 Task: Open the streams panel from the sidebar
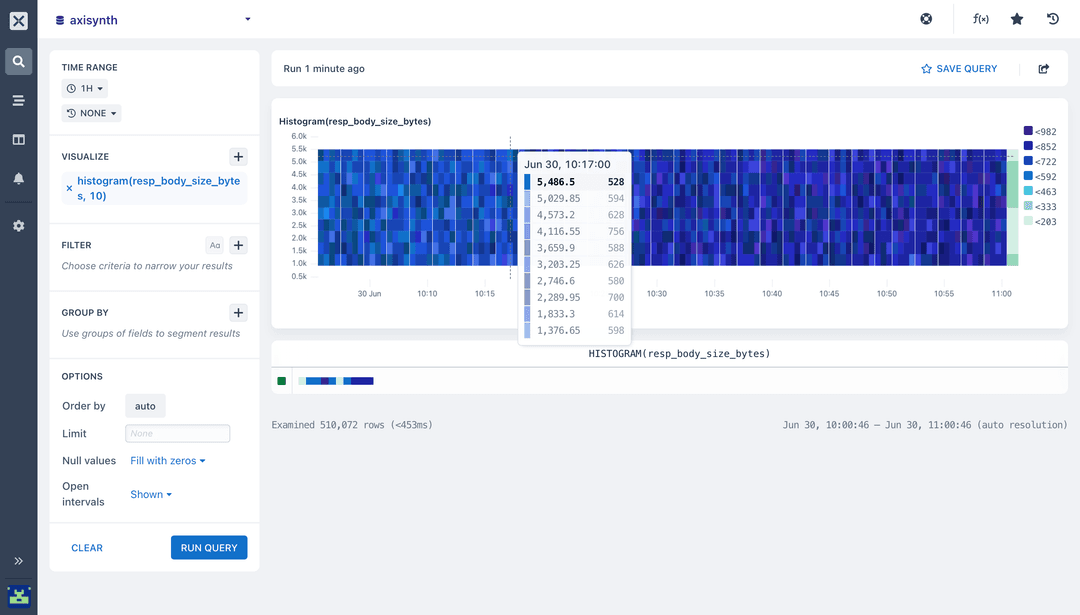click(18, 100)
